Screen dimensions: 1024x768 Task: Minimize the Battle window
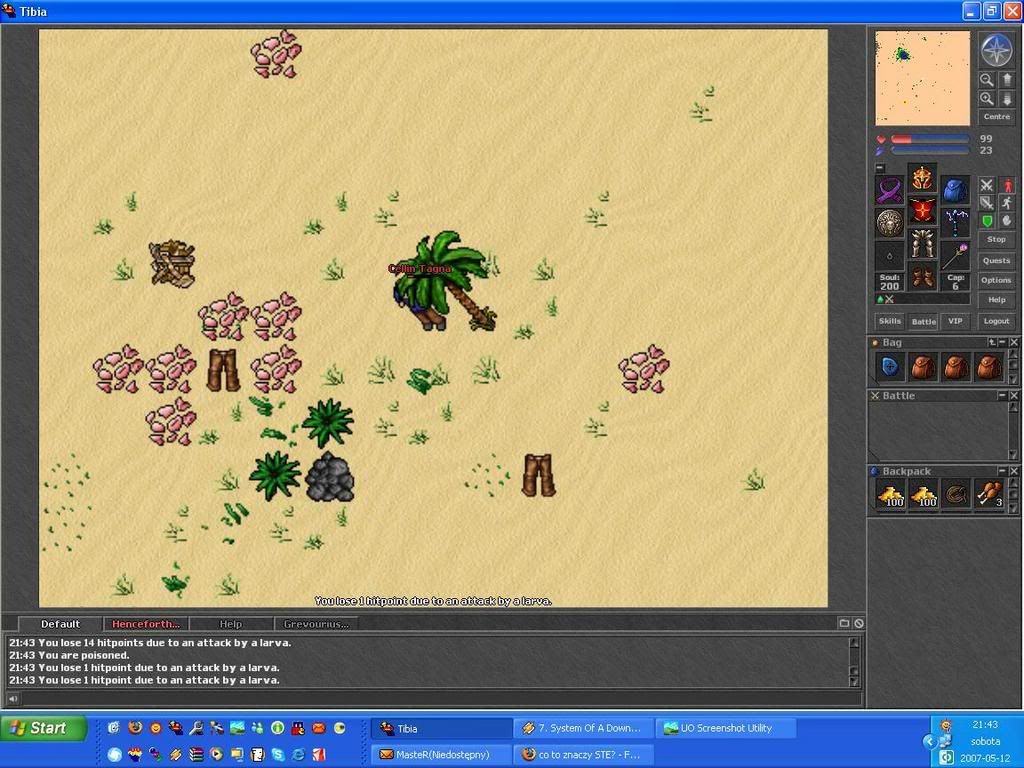pyautogui.click(x=1002, y=396)
